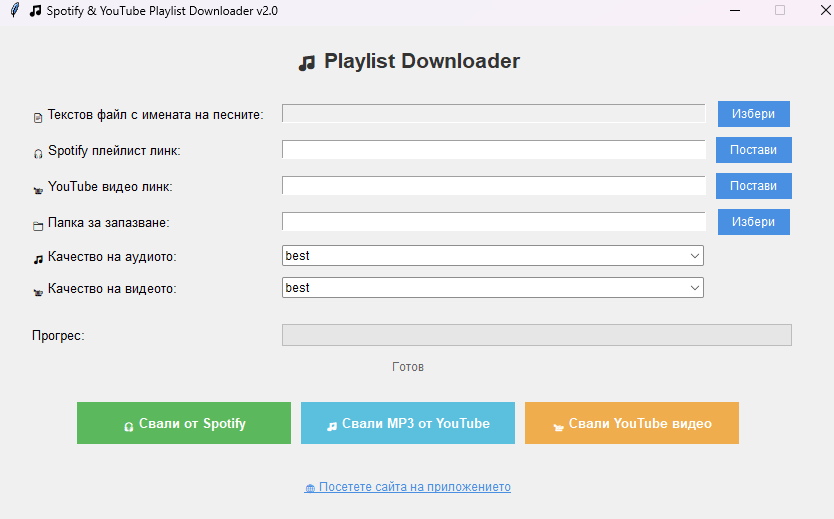The height and width of the screenshot is (519, 834).
Task: Click the headphones icon beside Spotify плейлист линк
Action: [38, 154]
